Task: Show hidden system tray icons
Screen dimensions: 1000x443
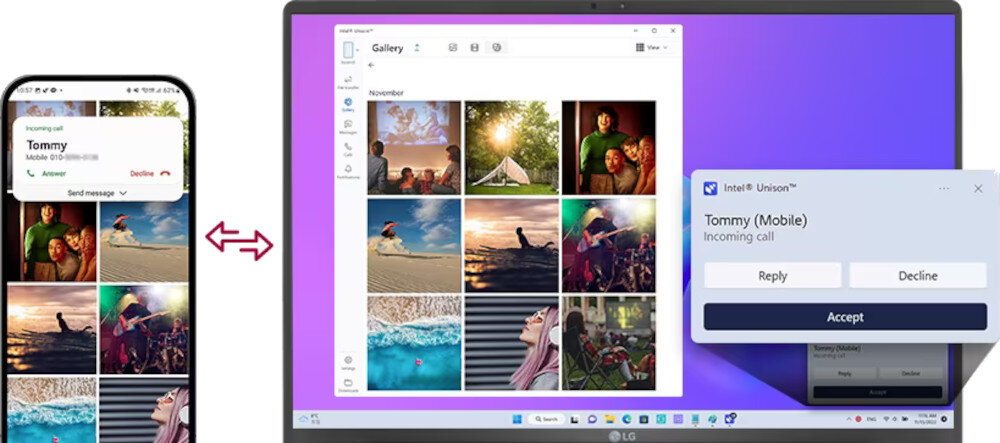Action: [x=848, y=419]
